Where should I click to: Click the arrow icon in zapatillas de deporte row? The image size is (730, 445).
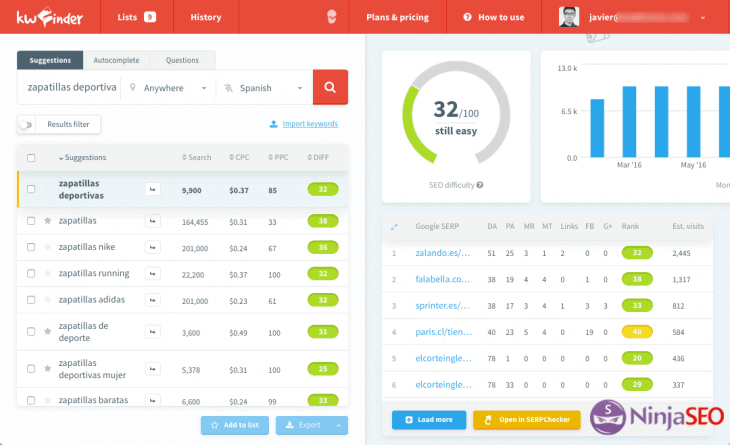click(x=152, y=332)
